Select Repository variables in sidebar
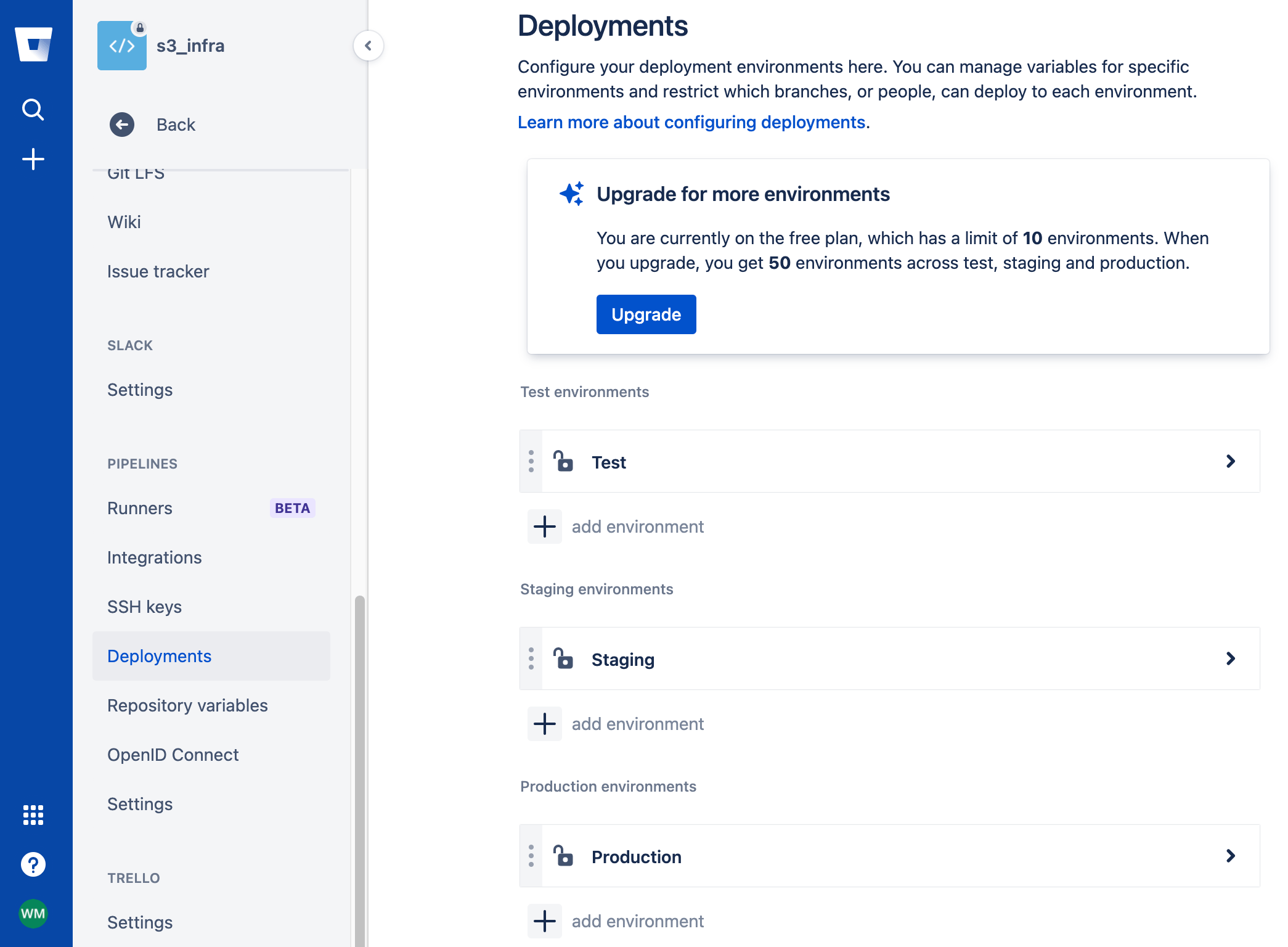The width and height of the screenshot is (1288, 947). pos(187,705)
